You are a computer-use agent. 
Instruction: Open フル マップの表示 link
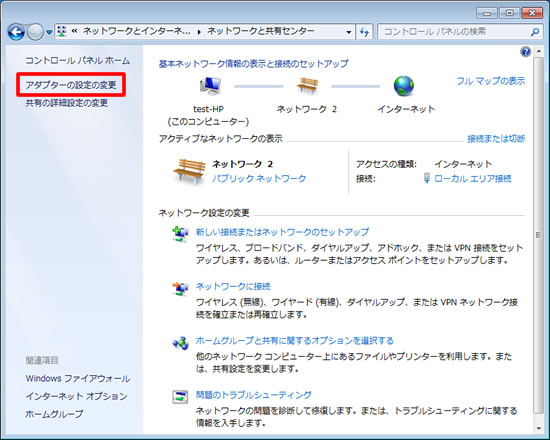pos(491,81)
